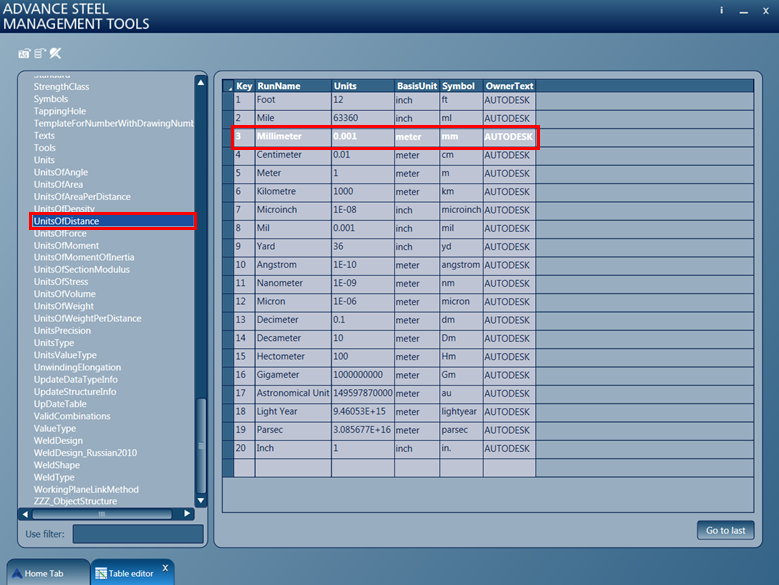Click the vertical scrollbar thumb in table list
This screenshot has height=585, width=779.
coord(201,445)
